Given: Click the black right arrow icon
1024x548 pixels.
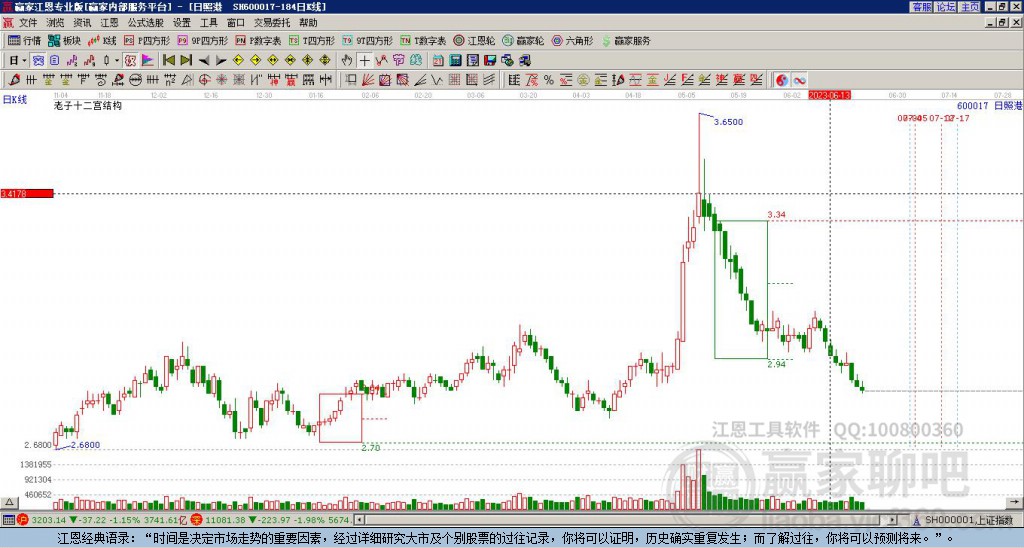Looking at the screenshot, I should pyautogui.click(x=221, y=61).
